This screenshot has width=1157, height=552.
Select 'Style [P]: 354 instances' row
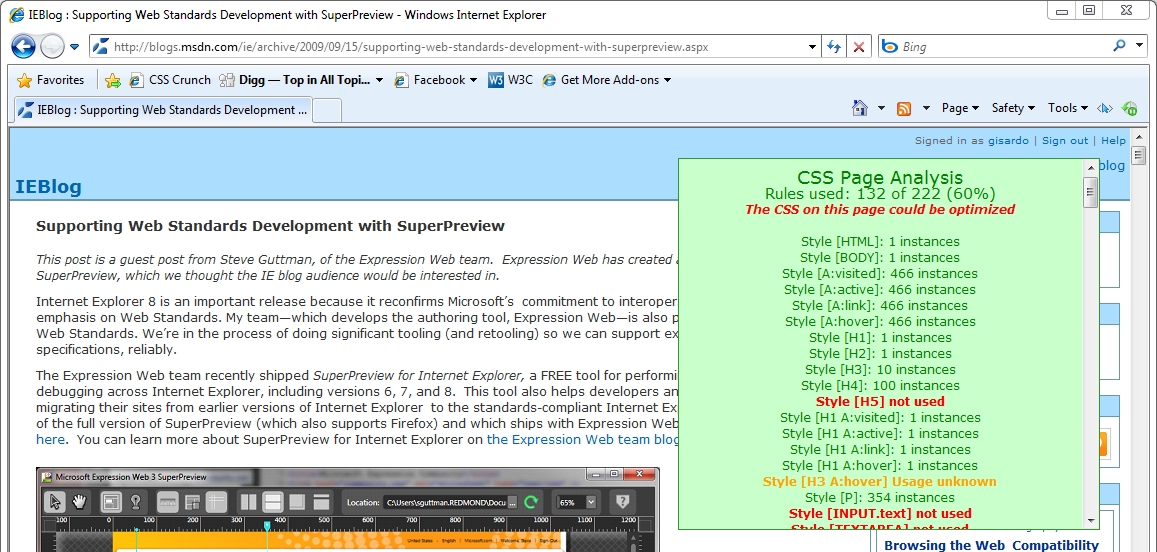(x=880, y=497)
